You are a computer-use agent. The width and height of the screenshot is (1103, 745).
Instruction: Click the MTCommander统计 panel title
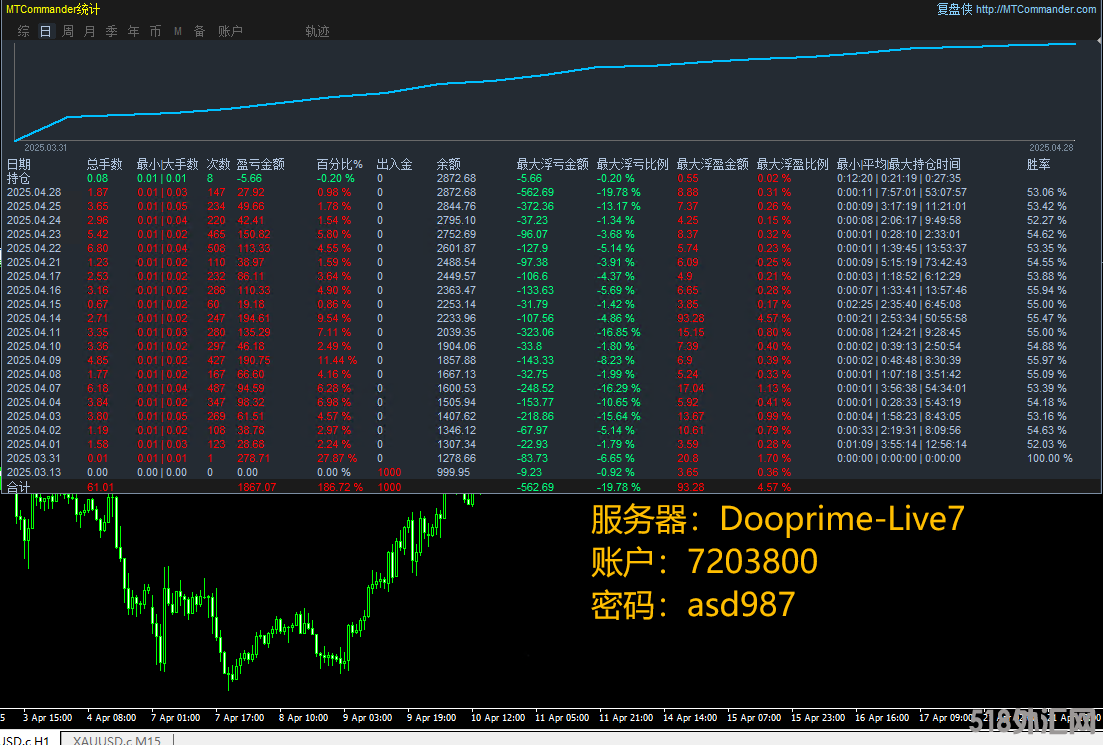(53, 9)
